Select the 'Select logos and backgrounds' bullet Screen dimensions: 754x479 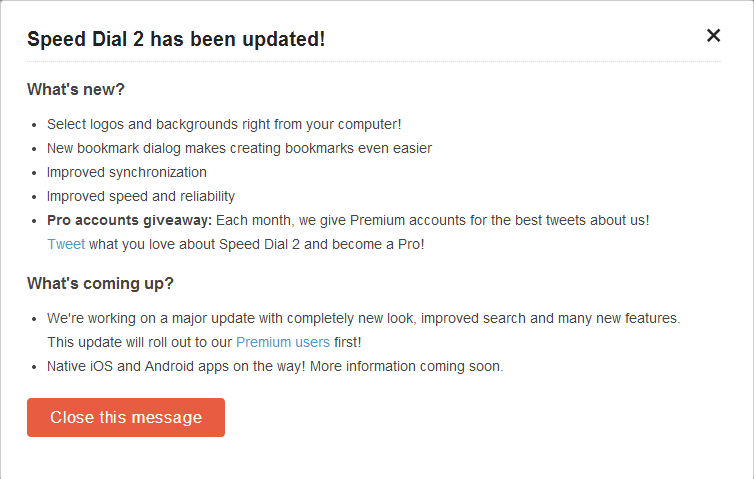tap(224, 124)
